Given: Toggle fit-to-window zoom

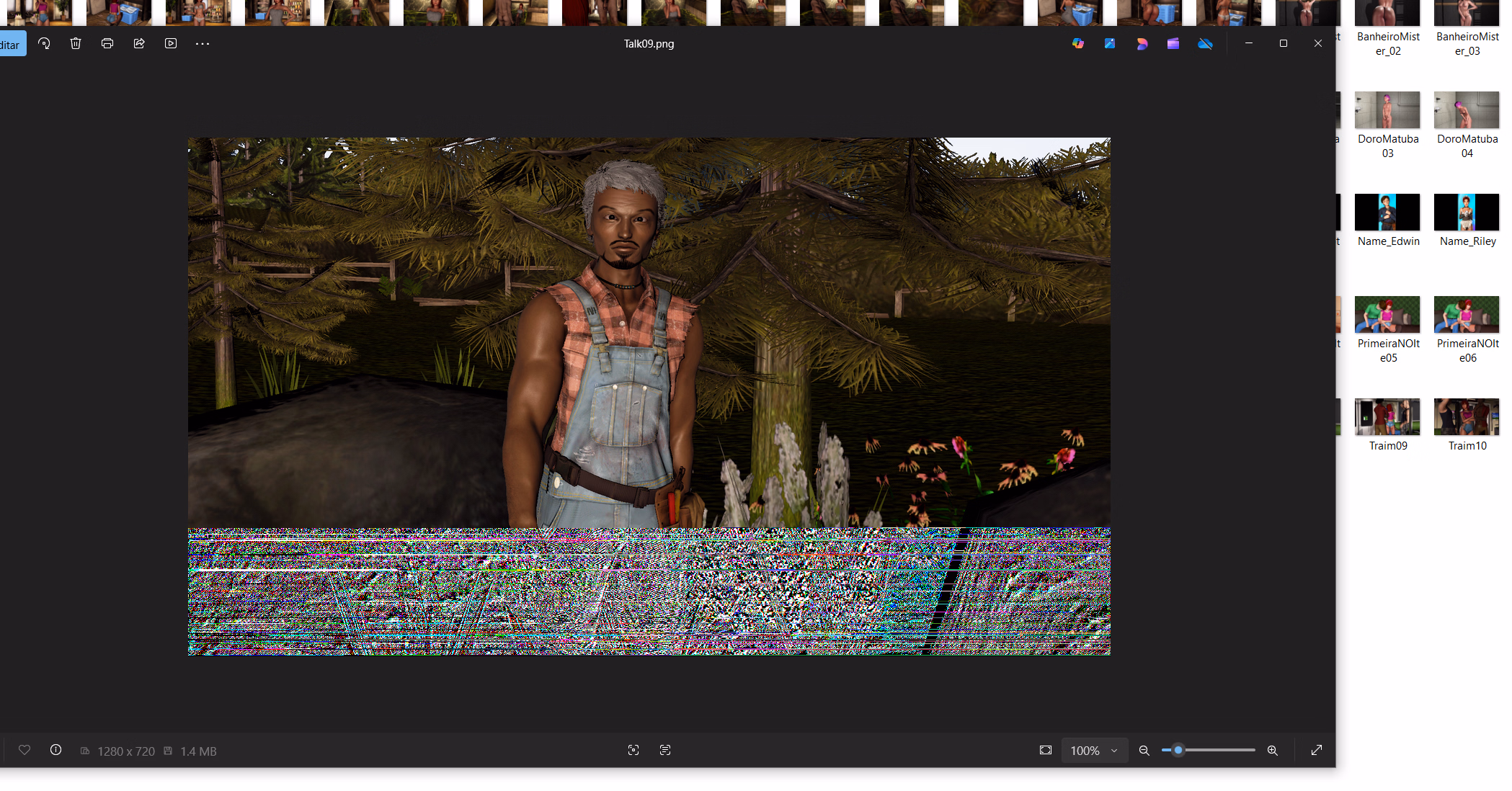Looking at the screenshot, I should (1046, 750).
